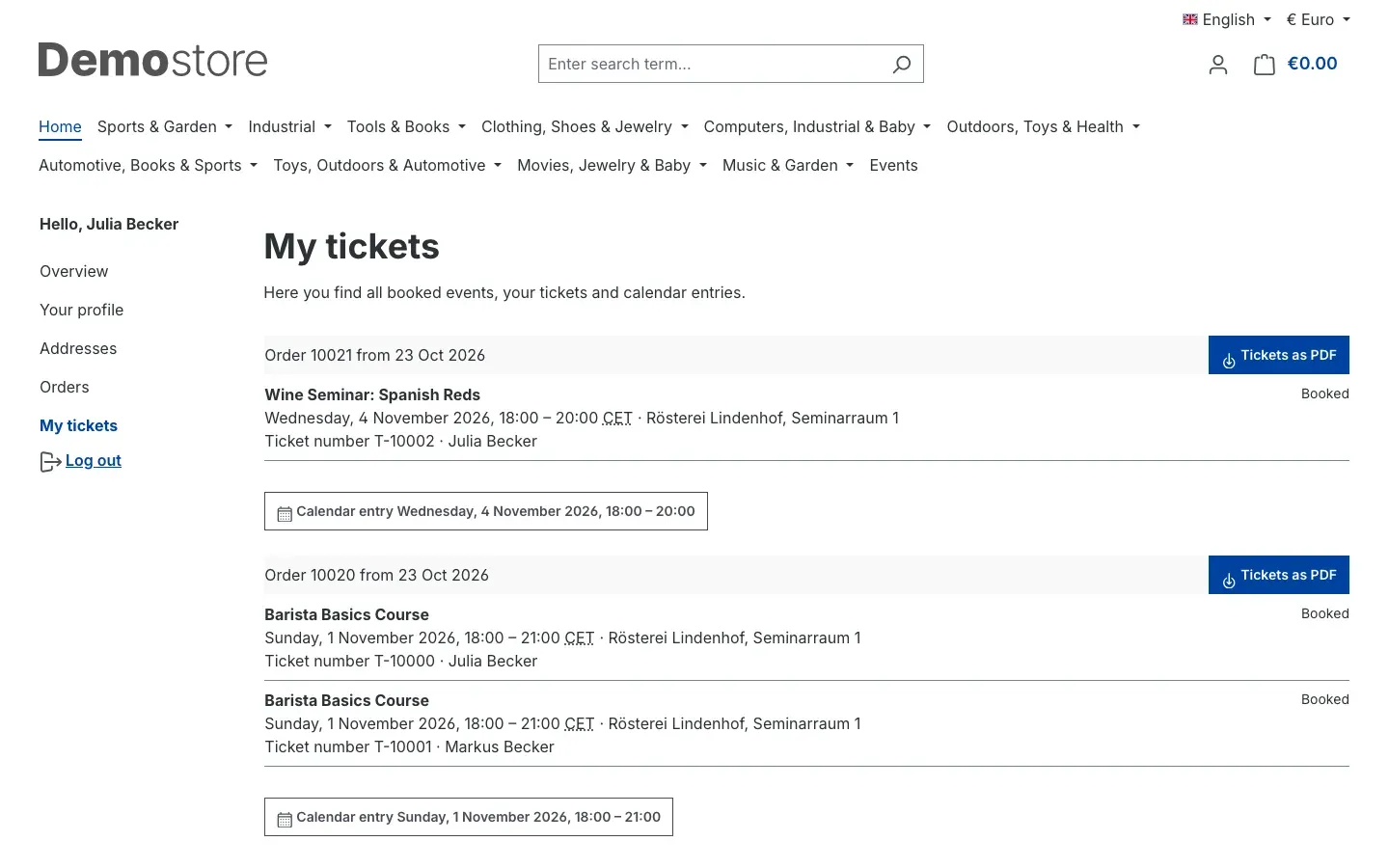Click the Order 10021 header text
Screen dimensions: 1389x868
(375, 355)
